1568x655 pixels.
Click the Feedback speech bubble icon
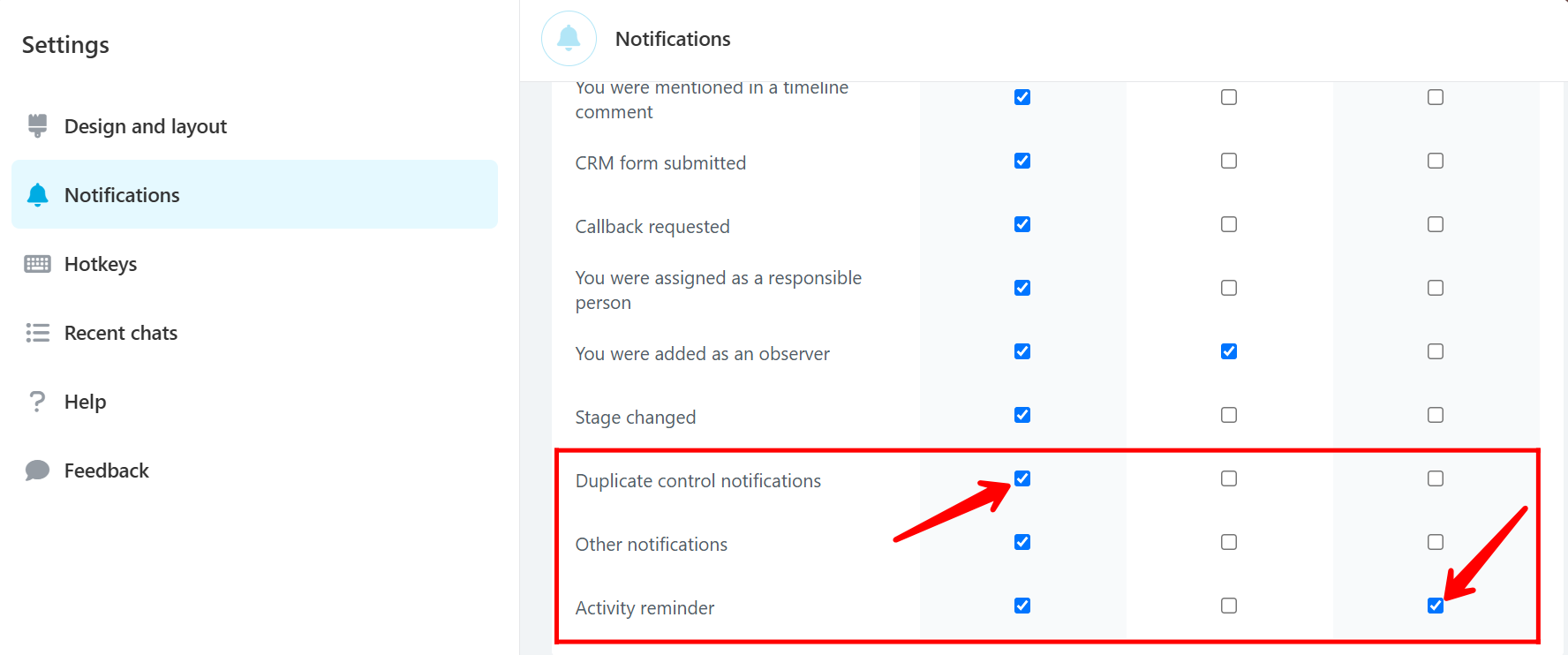[x=37, y=471]
